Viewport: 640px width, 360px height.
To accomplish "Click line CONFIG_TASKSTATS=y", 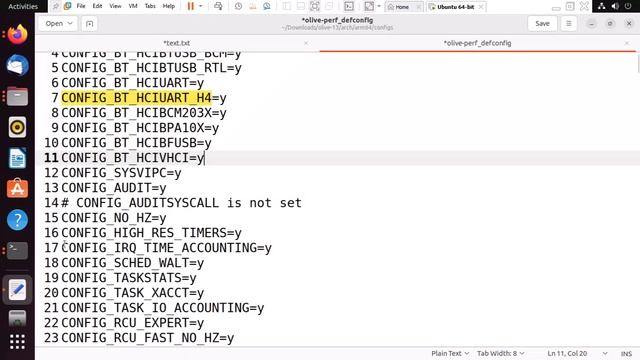I will click(x=129, y=278).
